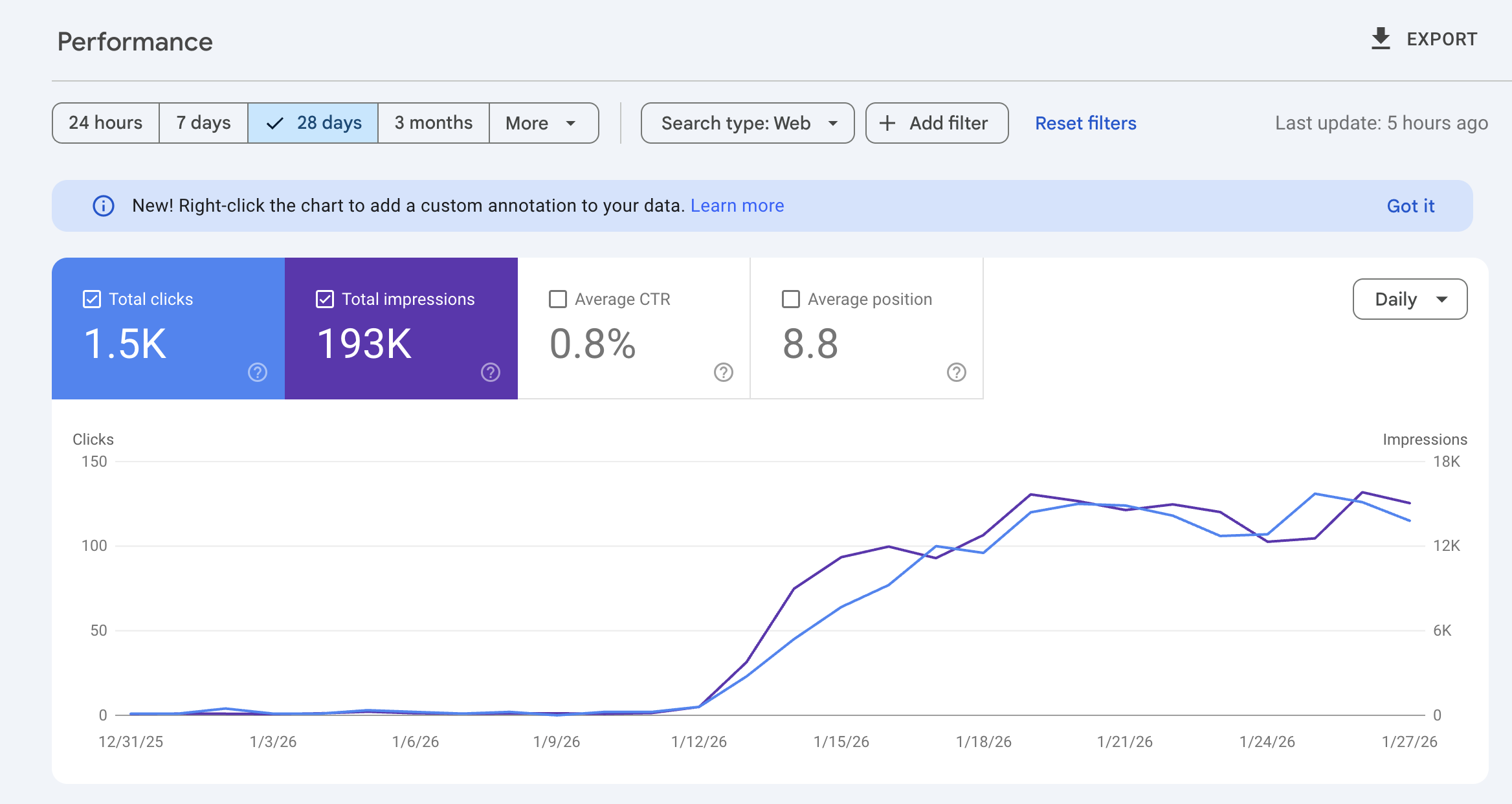Enable the Average position checkbox

click(x=790, y=298)
